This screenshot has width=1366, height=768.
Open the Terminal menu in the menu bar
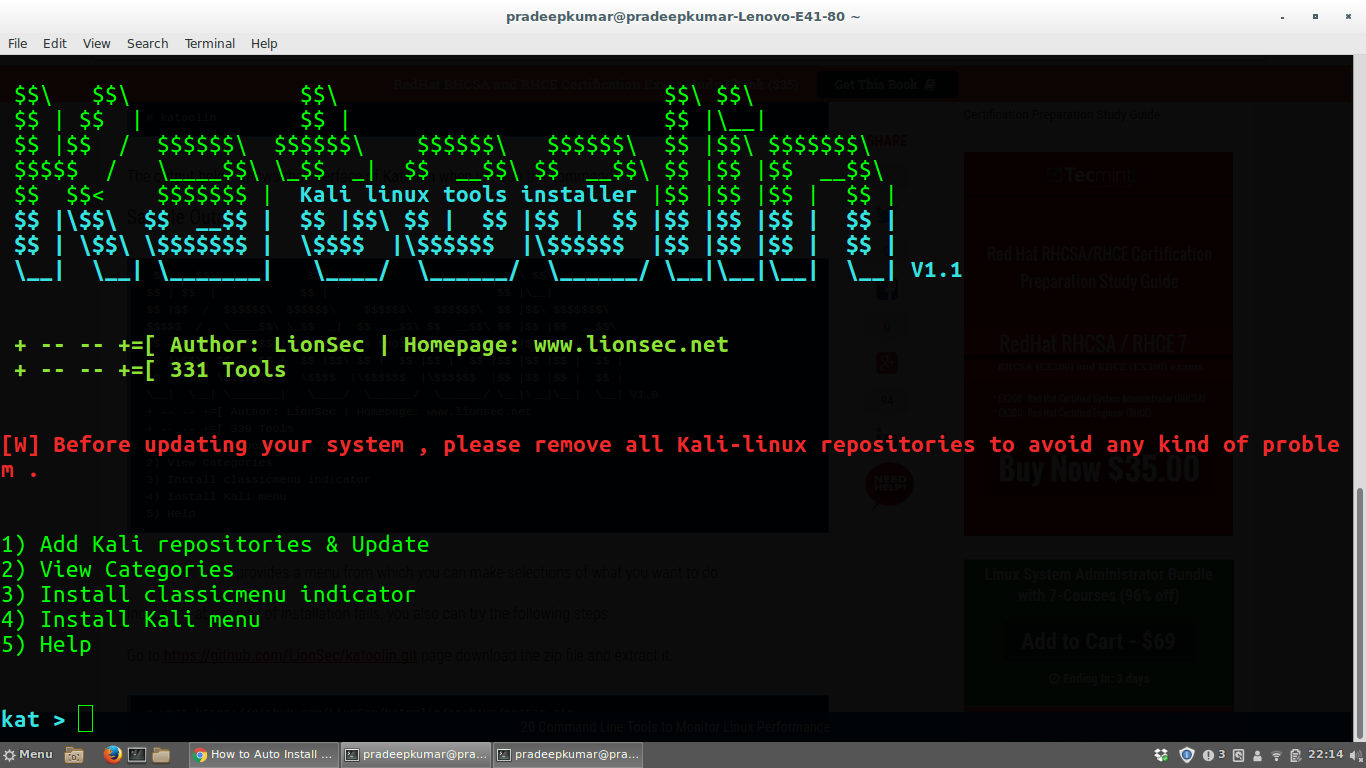pyautogui.click(x=209, y=43)
